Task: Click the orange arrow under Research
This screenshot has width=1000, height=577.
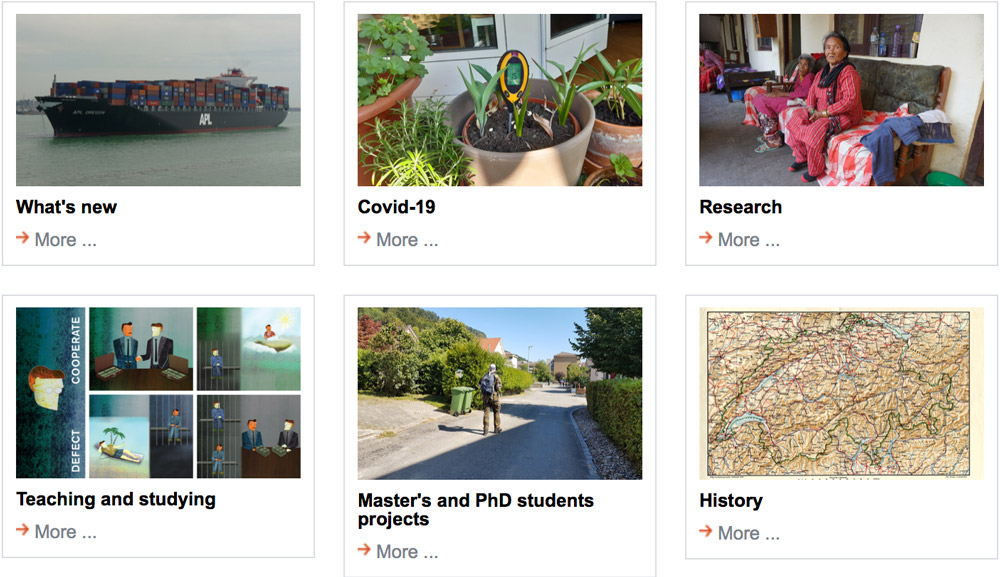Action: [x=706, y=238]
